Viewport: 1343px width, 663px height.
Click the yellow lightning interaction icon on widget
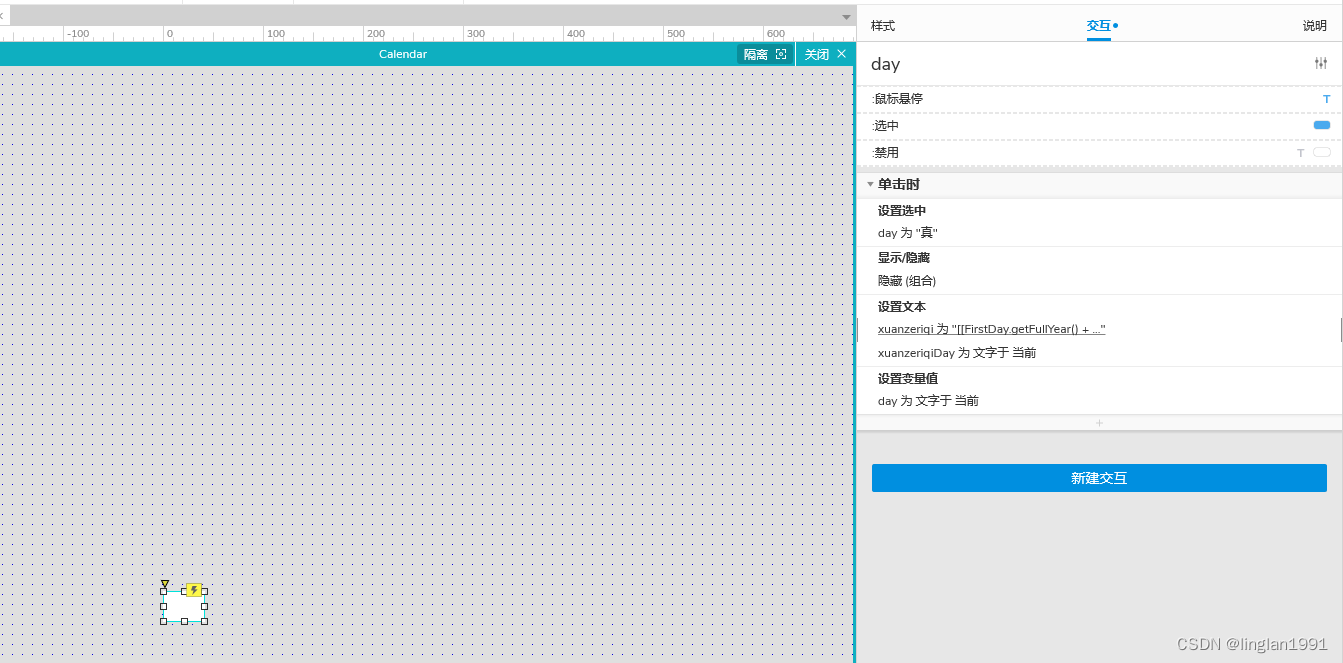193,590
